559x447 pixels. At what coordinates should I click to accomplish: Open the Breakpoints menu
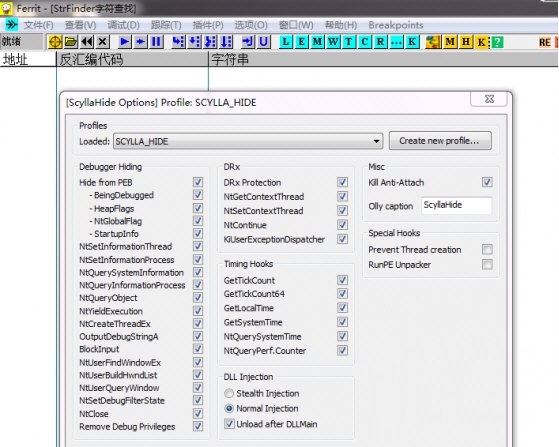click(396, 25)
